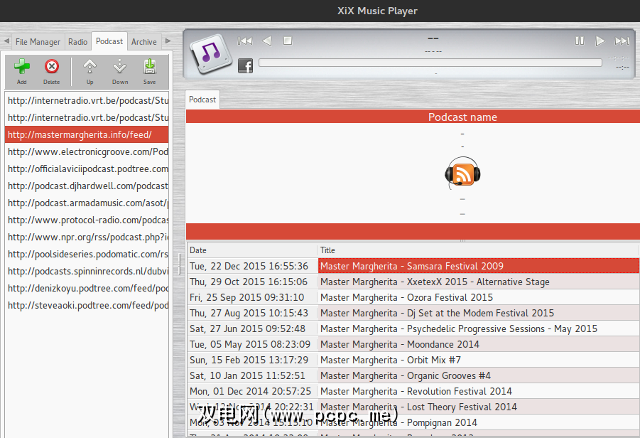Image resolution: width=640 pixels, height=438 pixels.
Task: Pause playback with the pause button
Action: click(579, 41)
